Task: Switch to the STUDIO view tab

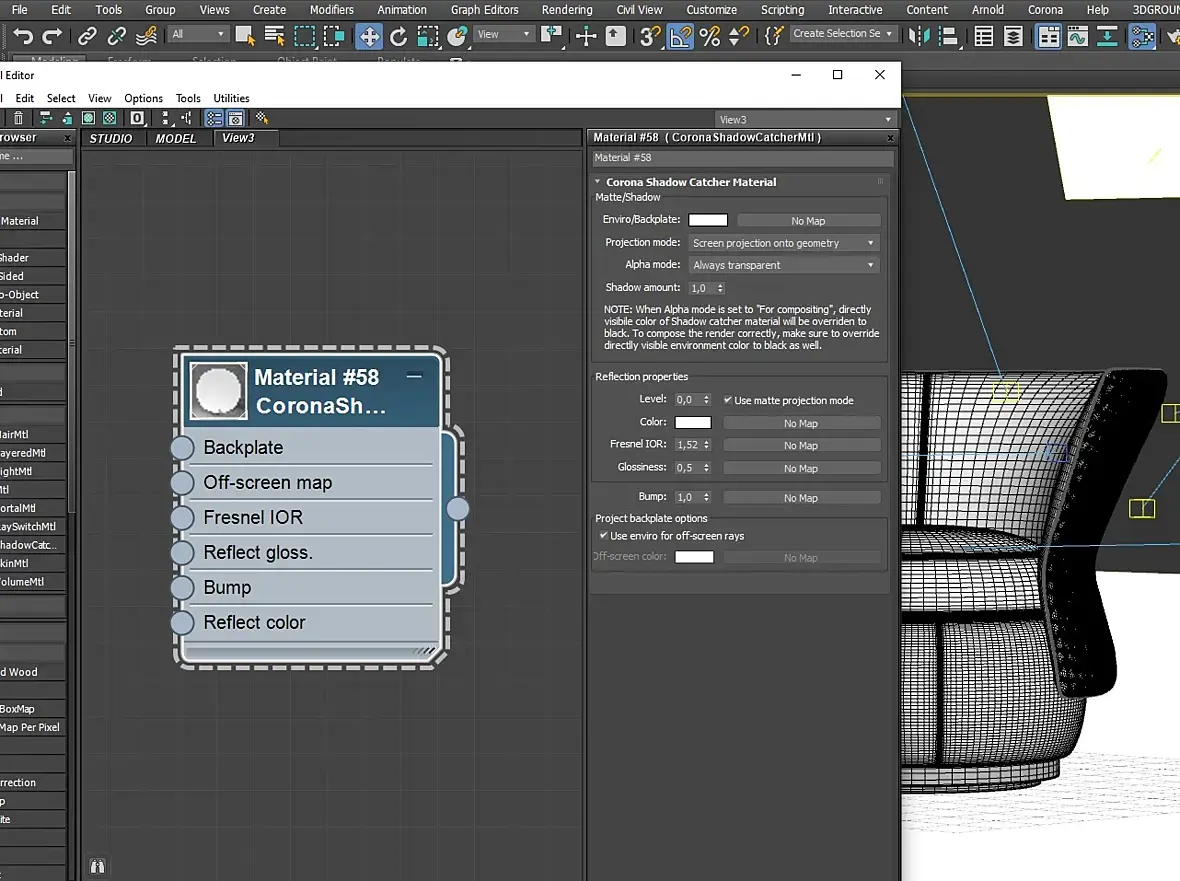Action: coord(111,138)
